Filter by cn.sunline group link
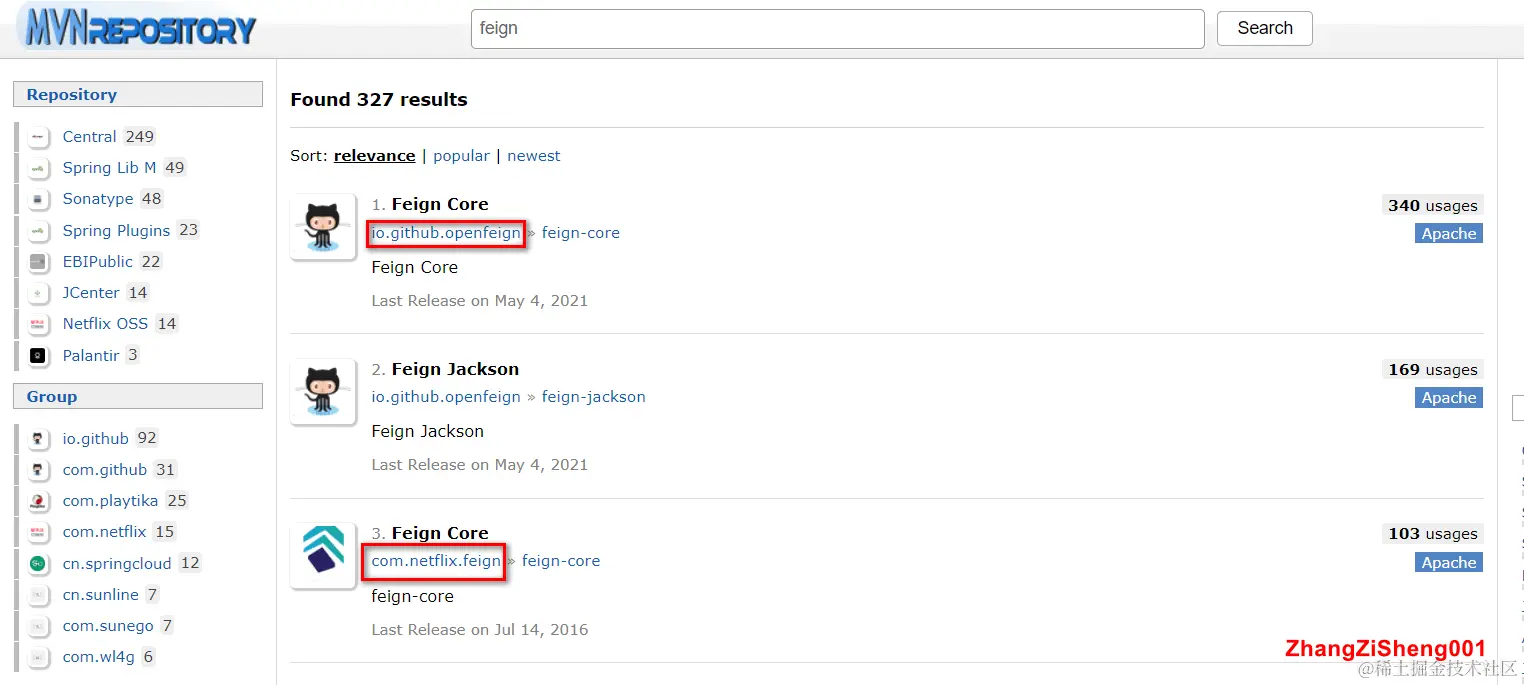1524x685 pixels. click(x=100, y=595)
